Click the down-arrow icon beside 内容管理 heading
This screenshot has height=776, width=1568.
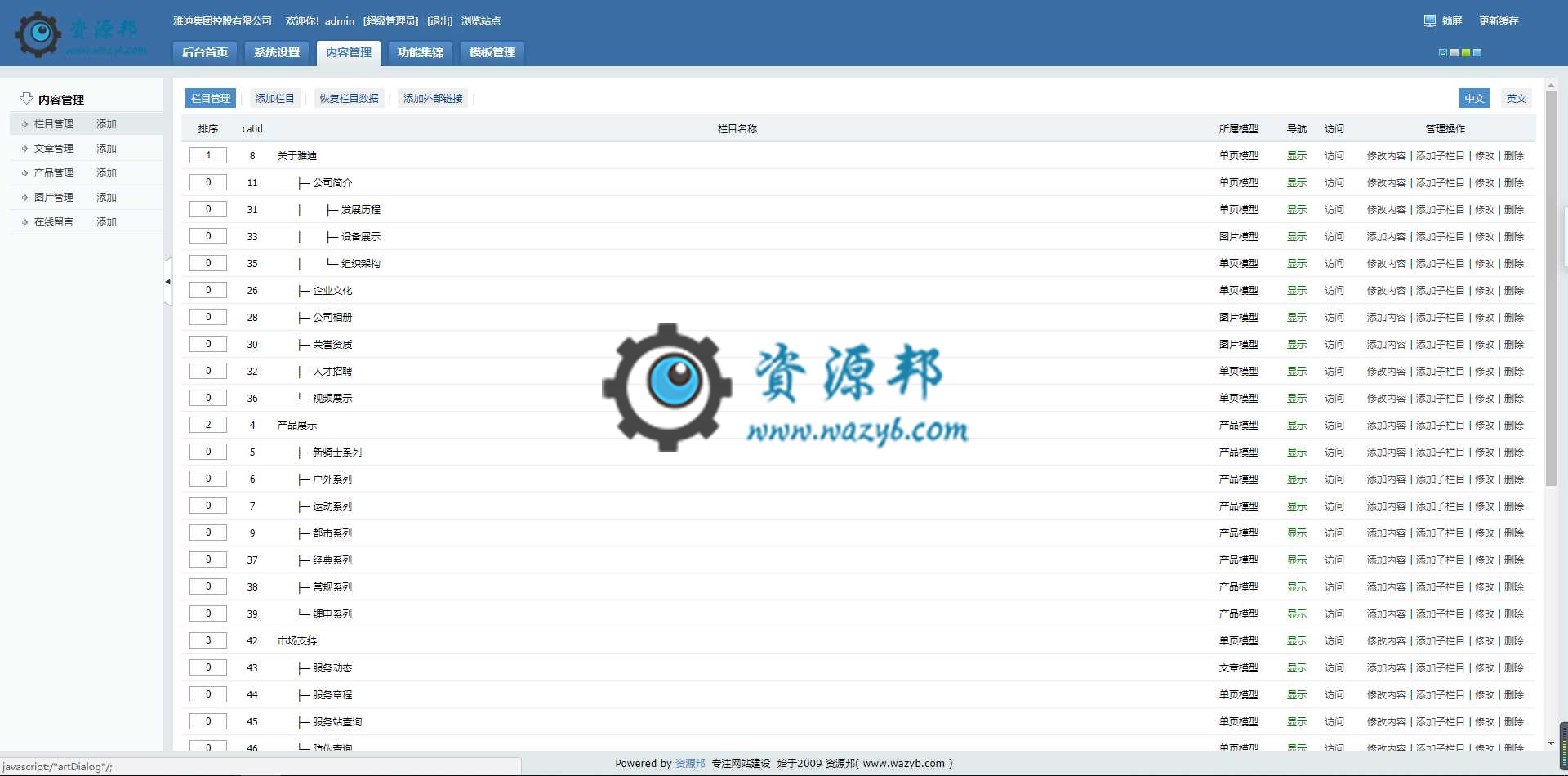click(x=26, y=98)
